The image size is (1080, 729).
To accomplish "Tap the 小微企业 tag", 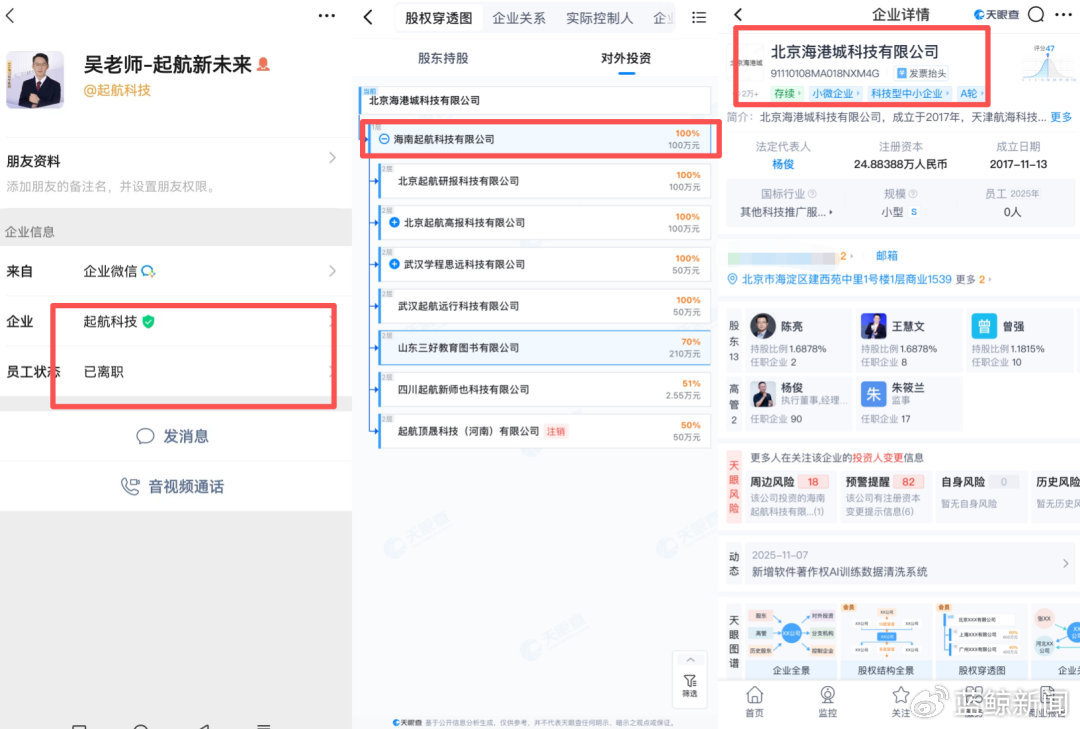I will pyautogui.click(x=834, y=94).
